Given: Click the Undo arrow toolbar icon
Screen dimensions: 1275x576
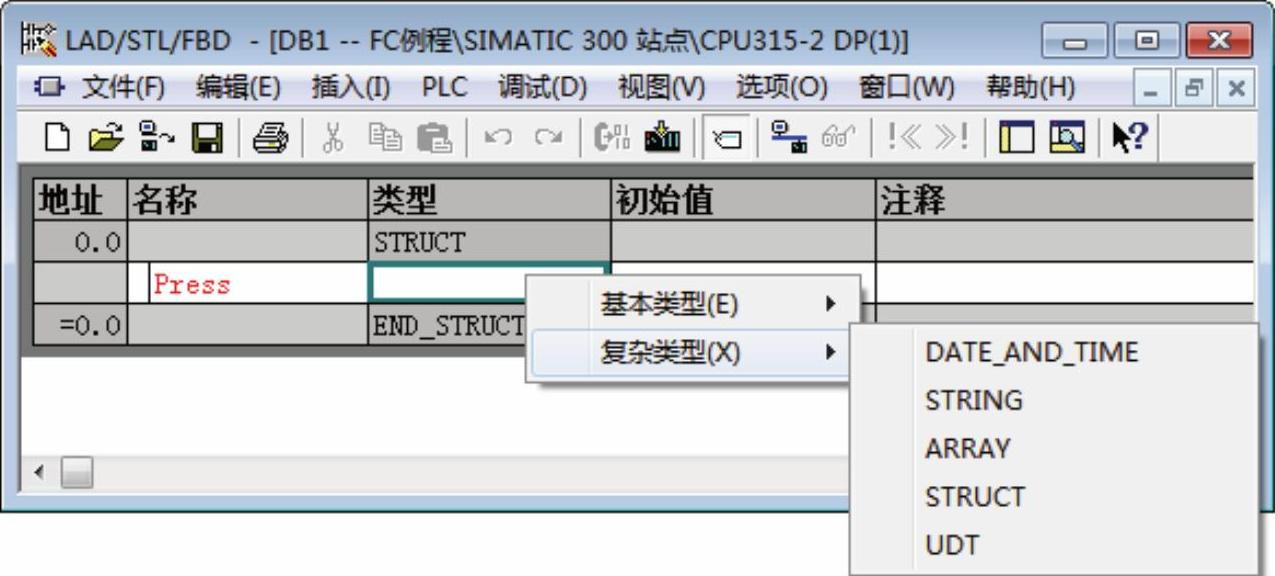Looking at the screenshot, I should point(497,138).
